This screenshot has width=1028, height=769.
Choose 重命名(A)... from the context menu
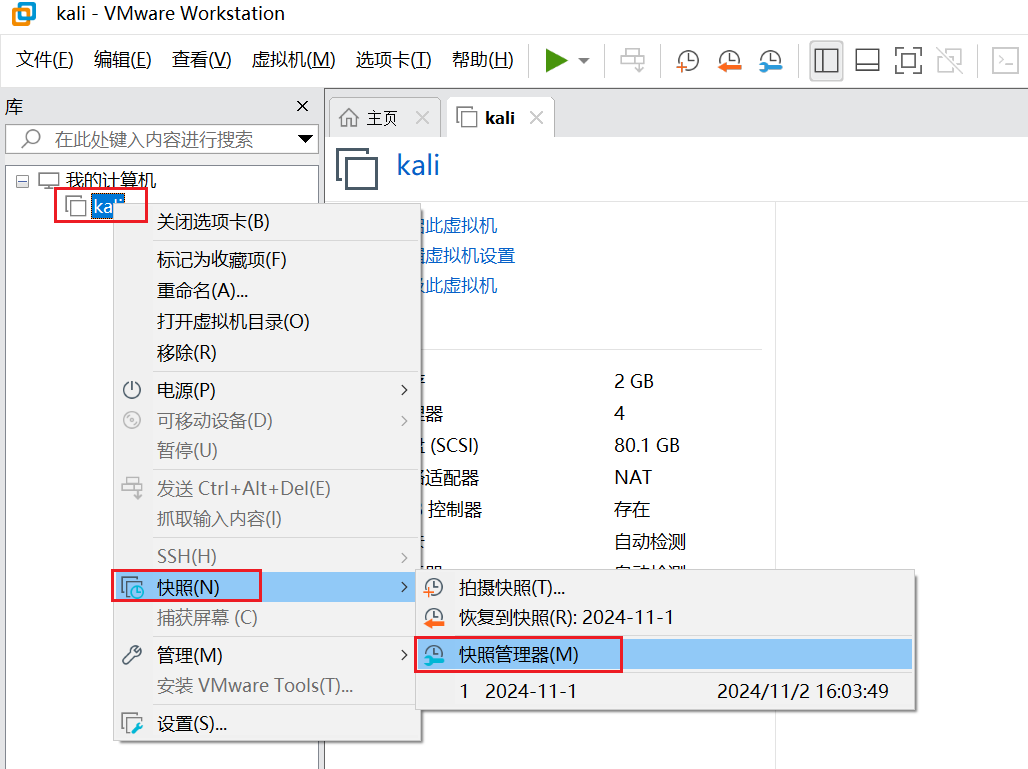pyautogui.click(x=267, y=290)
